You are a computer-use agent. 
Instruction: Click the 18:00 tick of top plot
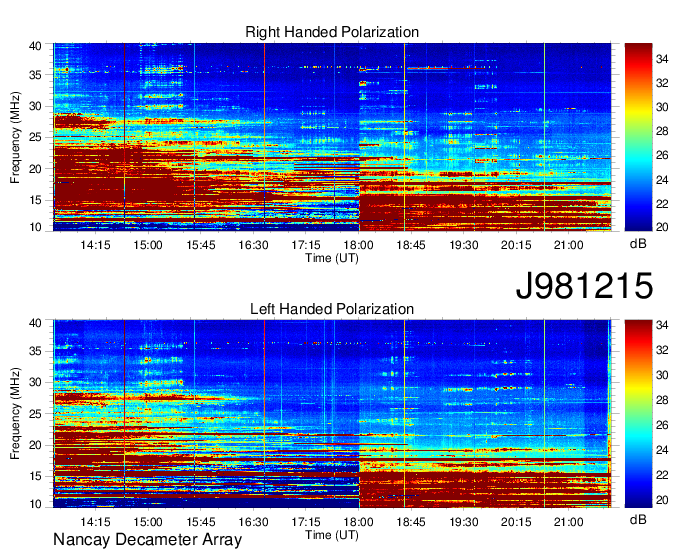(x=359, y=245)
